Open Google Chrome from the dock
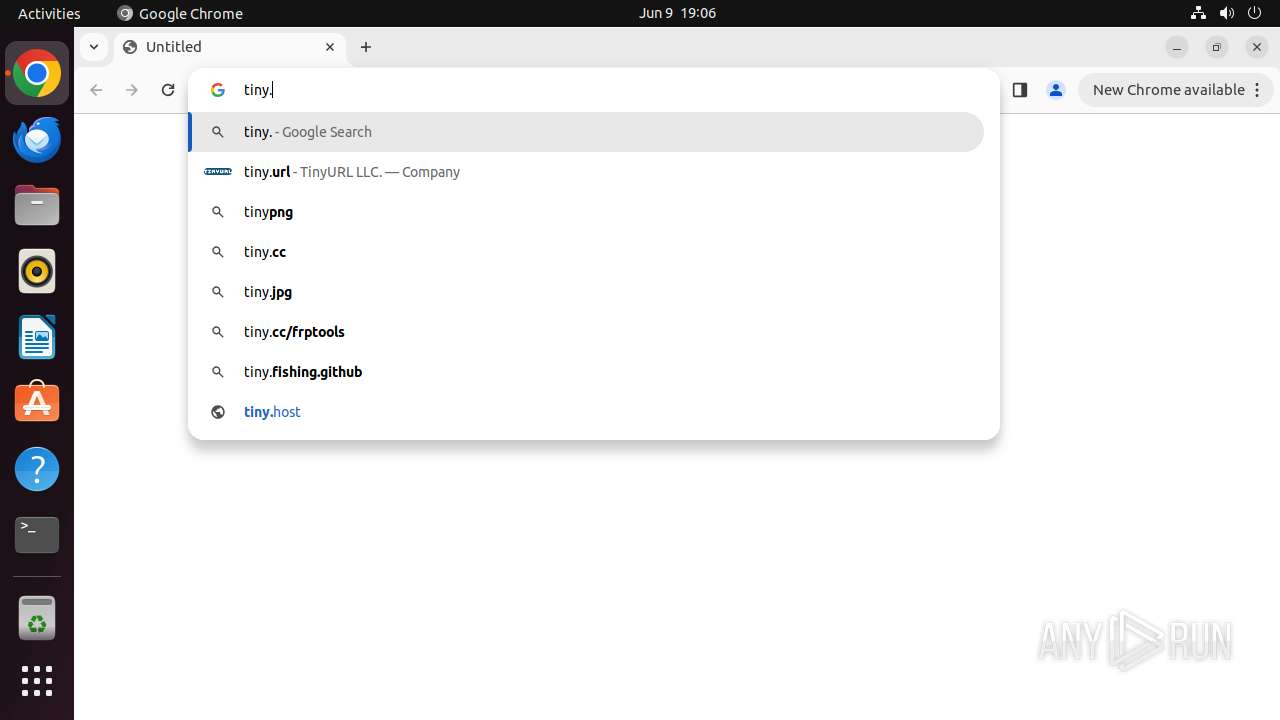 pyautogui.click(x=37, y=74)
